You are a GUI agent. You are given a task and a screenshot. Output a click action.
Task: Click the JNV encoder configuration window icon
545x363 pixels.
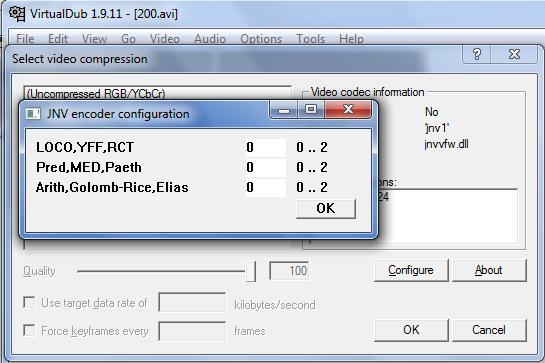pos(33,114)
